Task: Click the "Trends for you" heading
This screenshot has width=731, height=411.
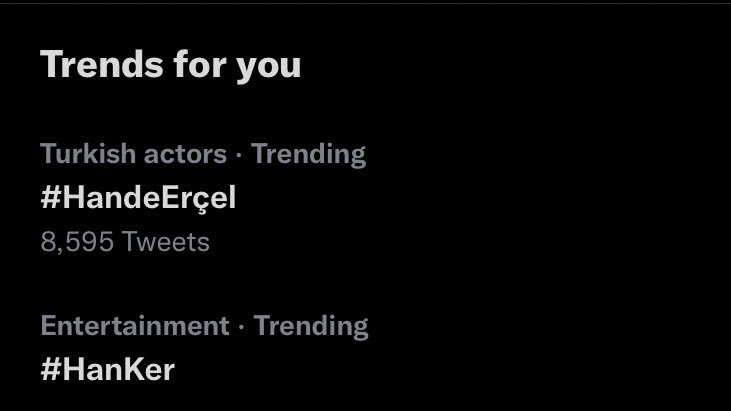Action: pyautogui.click(x=170, y=65)
